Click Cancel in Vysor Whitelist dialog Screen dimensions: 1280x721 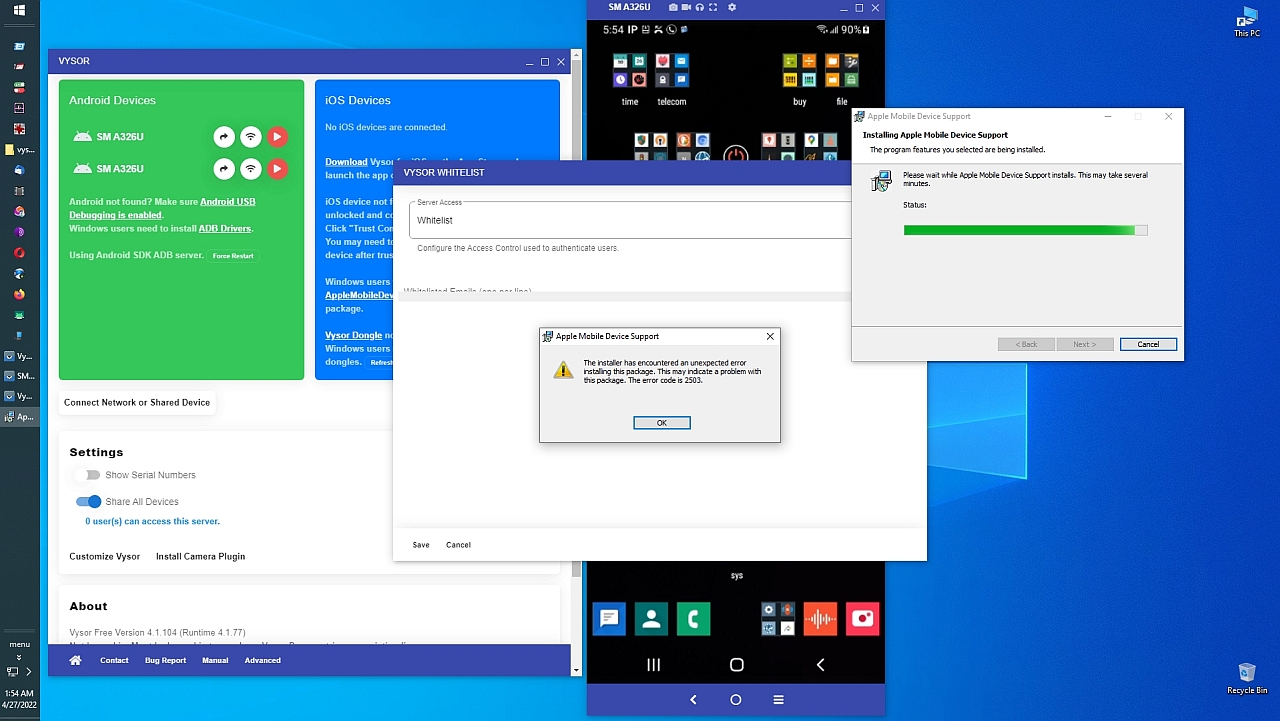(458, 545)
